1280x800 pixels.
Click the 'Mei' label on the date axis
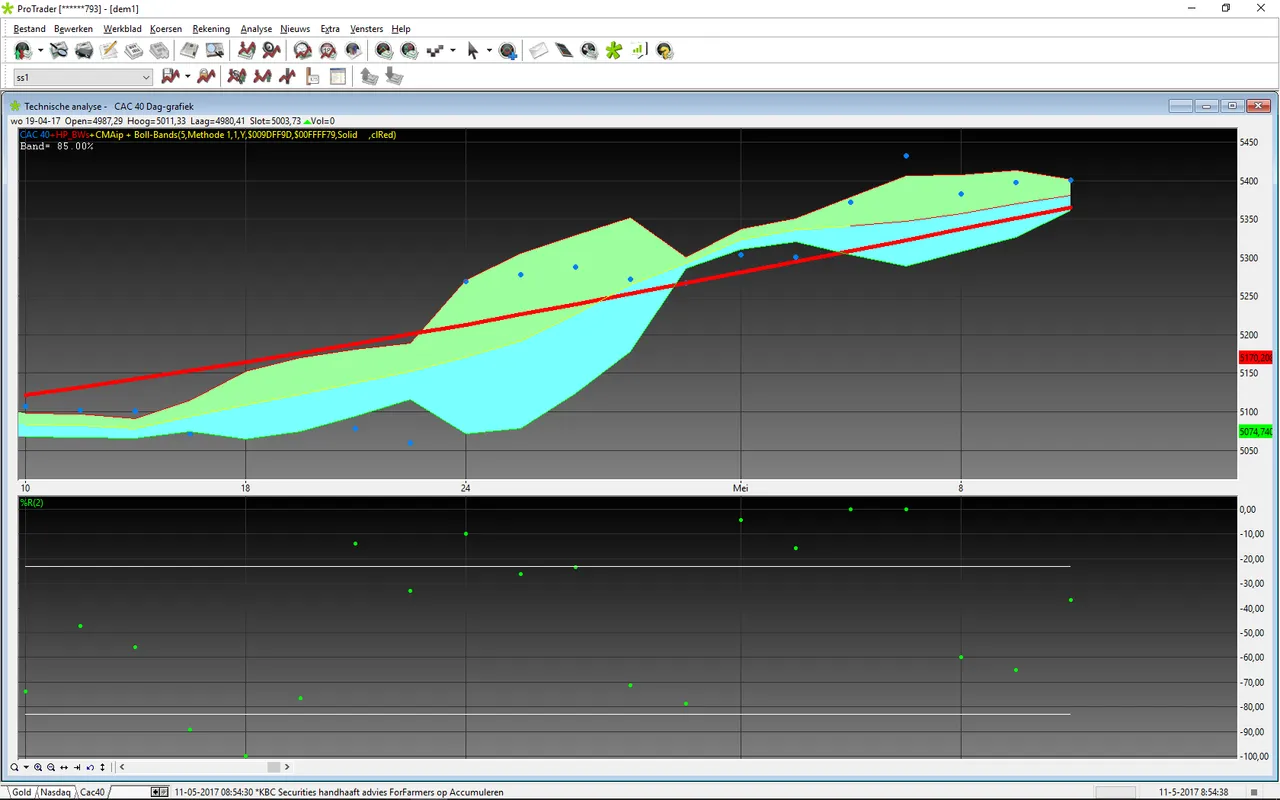pos(741,488)
